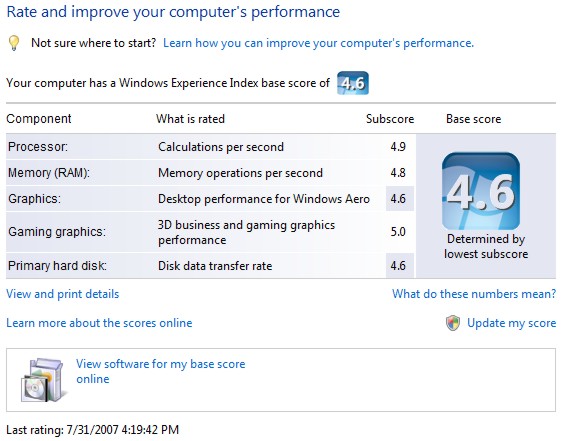Image resolution: width=562 pixels, height=441 pixels.
Task: Open Learn more about the scores online
Action: (99, 323)
